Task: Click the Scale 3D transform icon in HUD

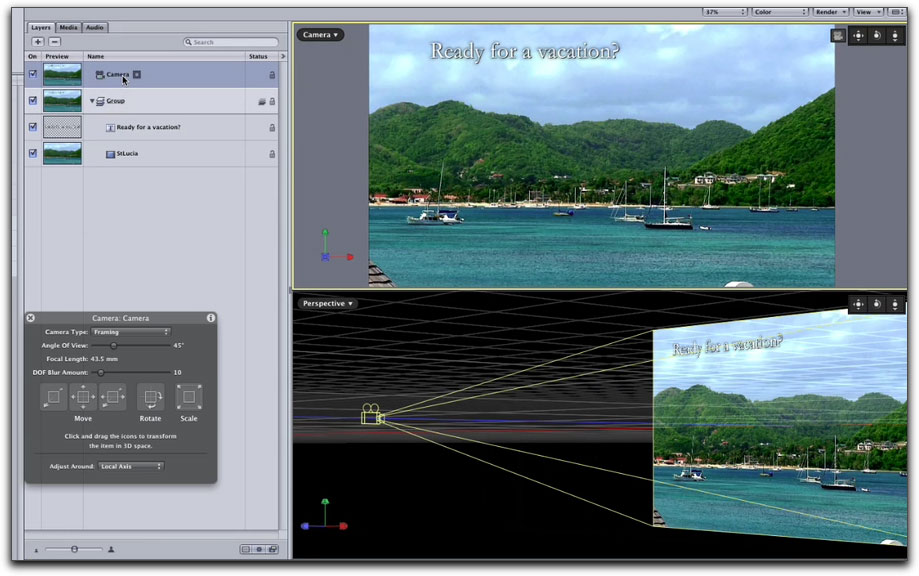Action: click(189, 397)
